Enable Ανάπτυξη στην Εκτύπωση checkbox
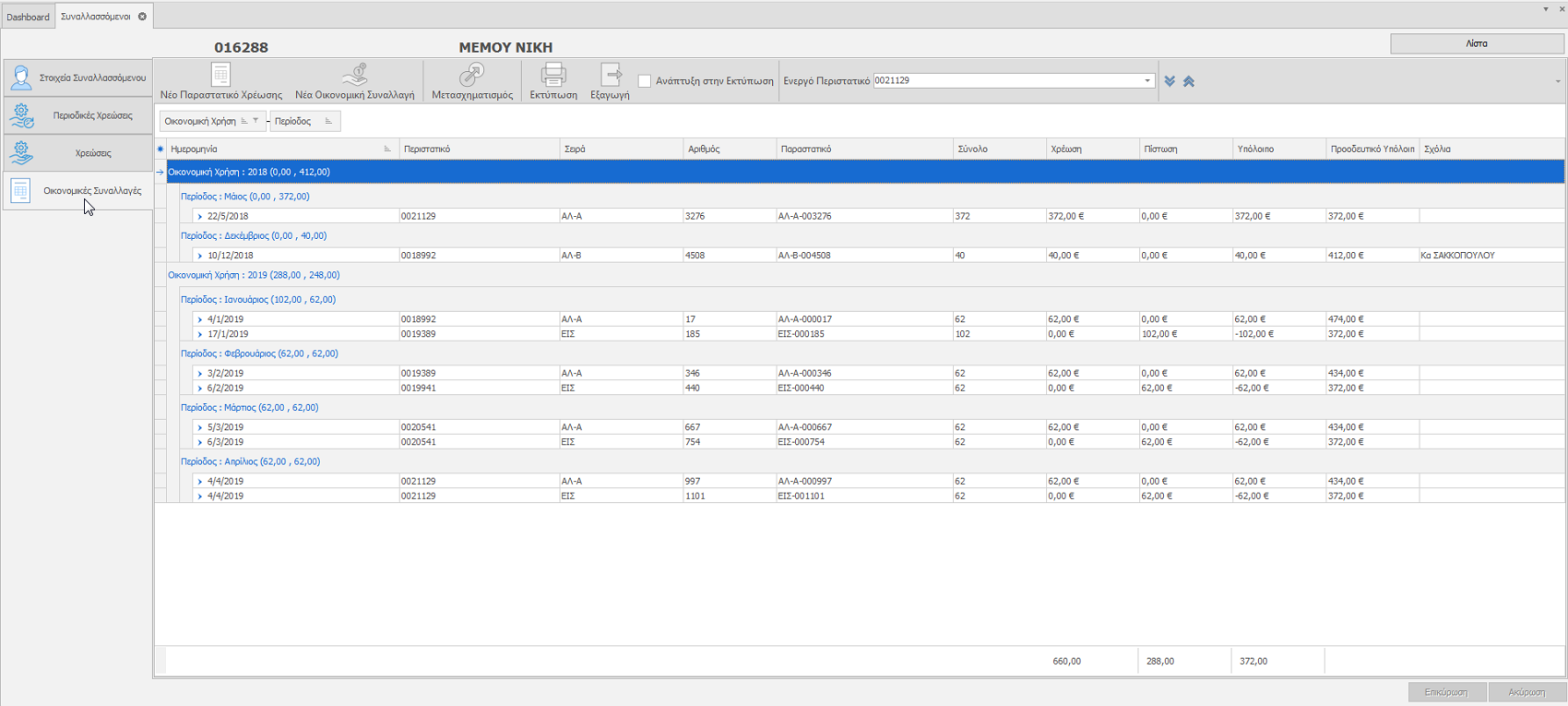The width and height of the screenshot is (1568, 706). point(645,81)
